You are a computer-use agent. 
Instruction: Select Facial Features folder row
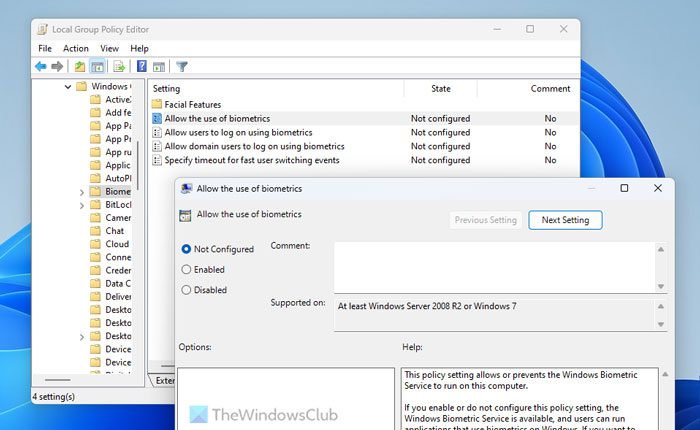pyautogui.click(x=192, y=104)
